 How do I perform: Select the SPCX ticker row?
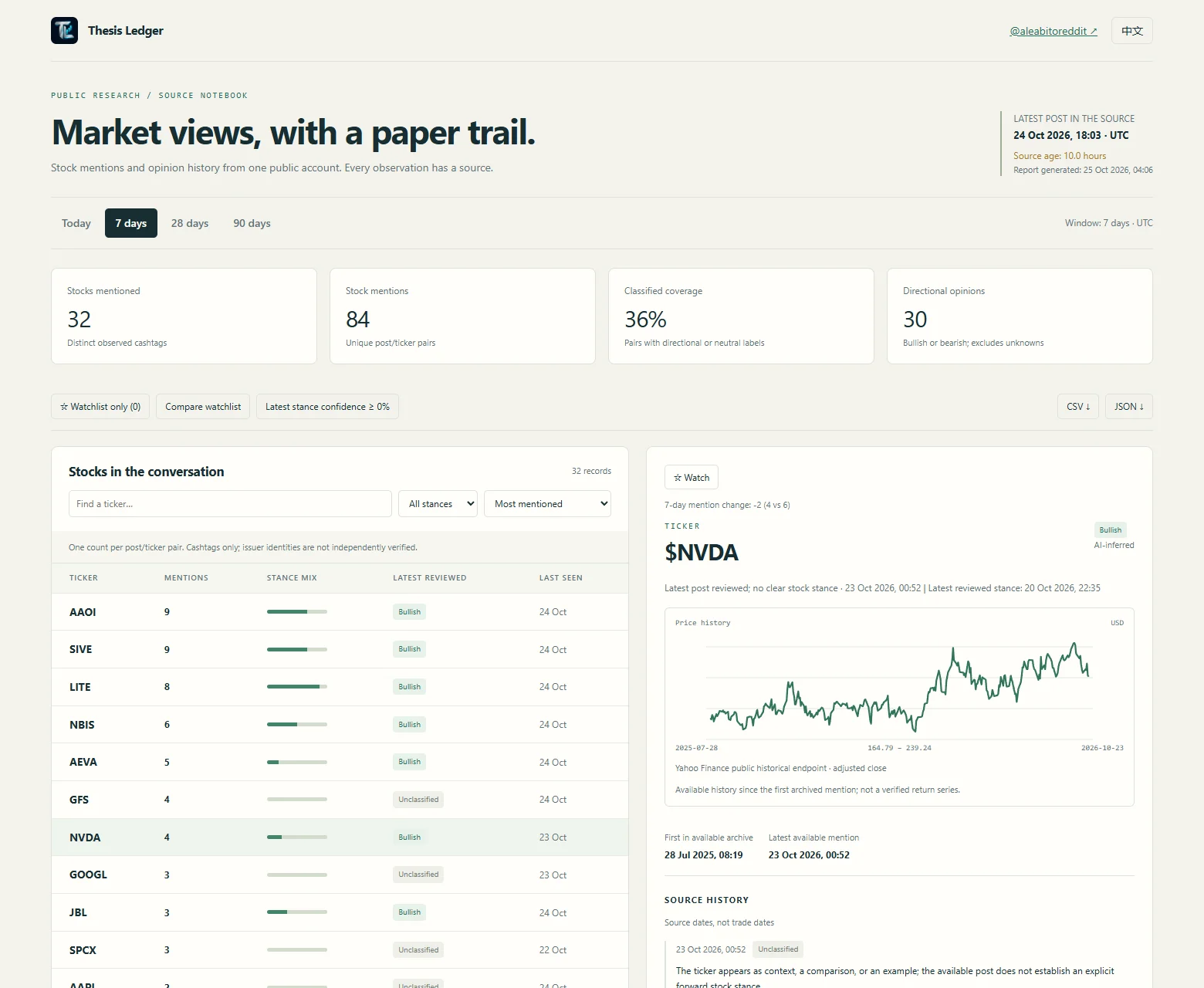(340, 950)
